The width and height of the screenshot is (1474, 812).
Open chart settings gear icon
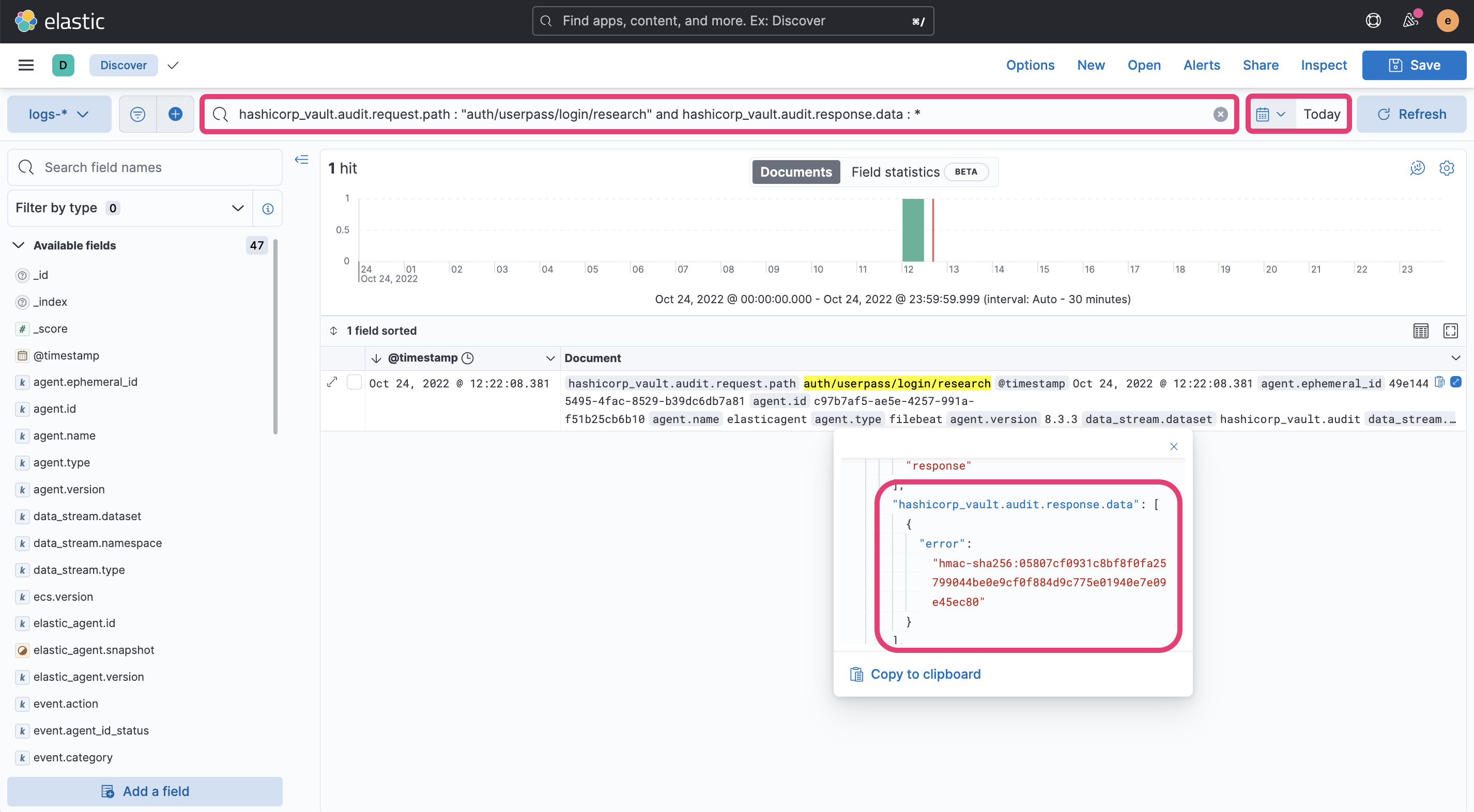[x=1447, y=168]
